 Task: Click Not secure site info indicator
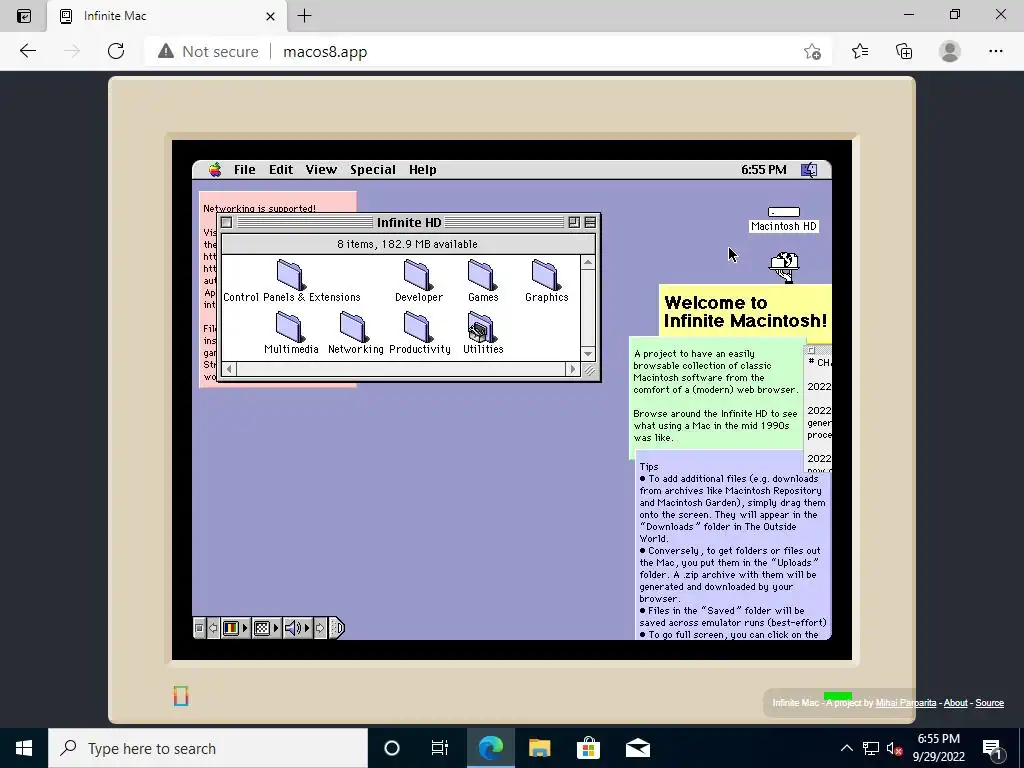pos(208,52)
